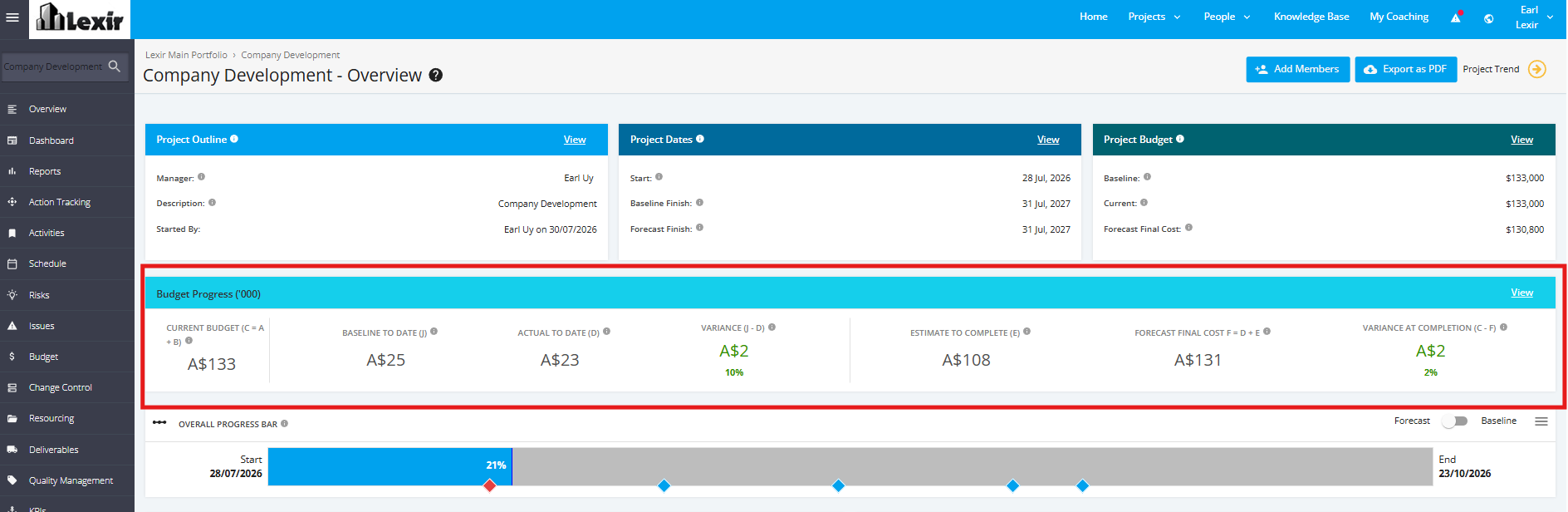This screenshot has height=512, width=1568.
Task: Go to Home in top navigation
Action: coord(1094,17)
